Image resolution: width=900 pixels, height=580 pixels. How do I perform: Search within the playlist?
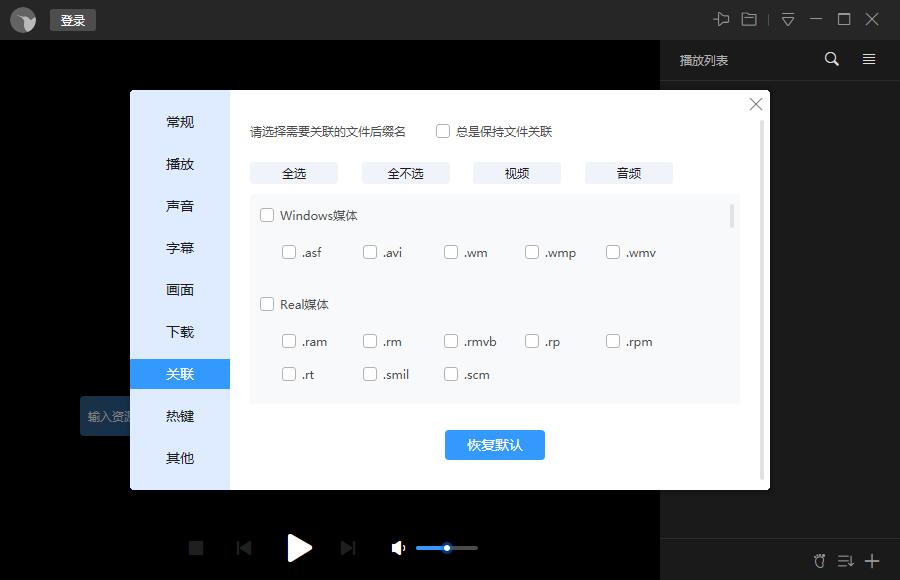(x=831, y=59)
